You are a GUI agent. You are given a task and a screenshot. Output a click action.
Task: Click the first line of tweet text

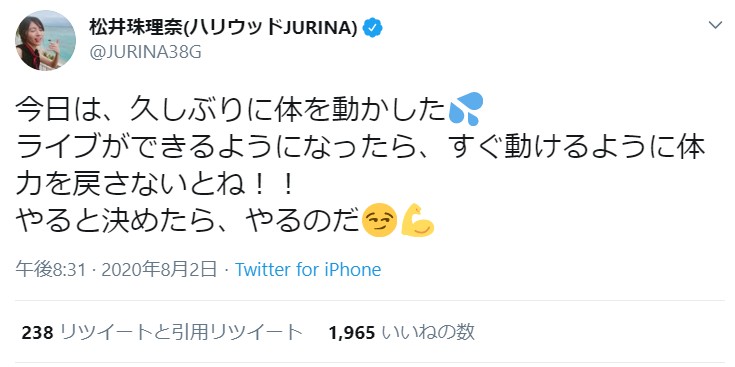[x=249, y=110]
